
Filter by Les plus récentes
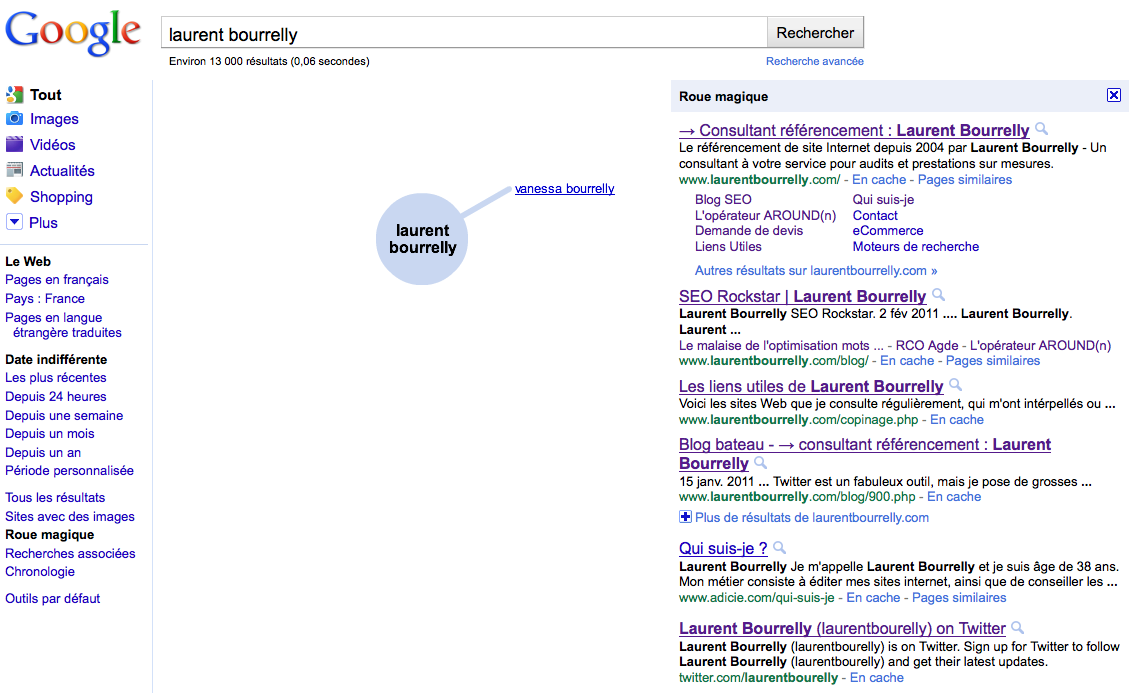click(56, 377)
